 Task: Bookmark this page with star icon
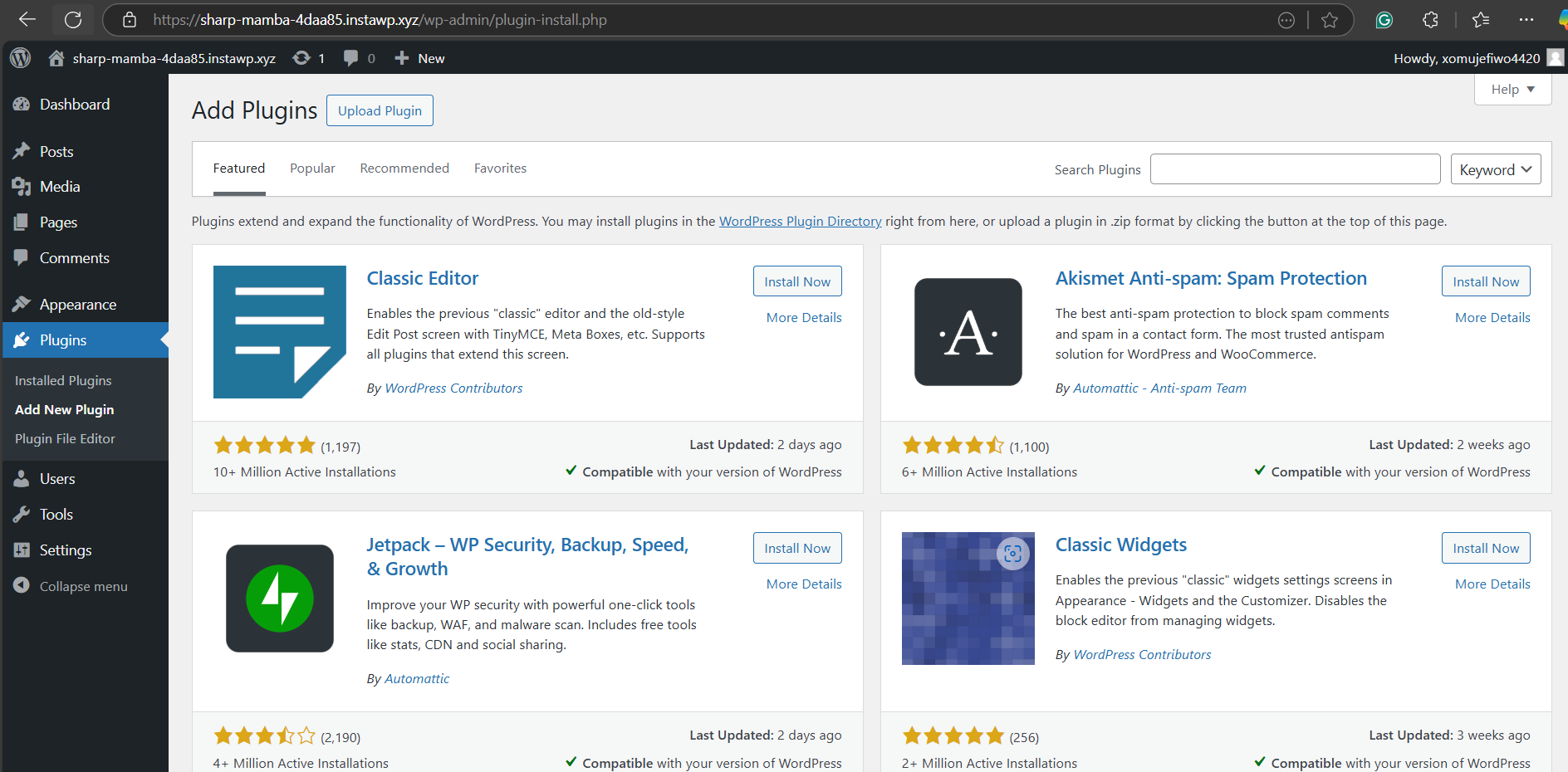[1330, 20]
